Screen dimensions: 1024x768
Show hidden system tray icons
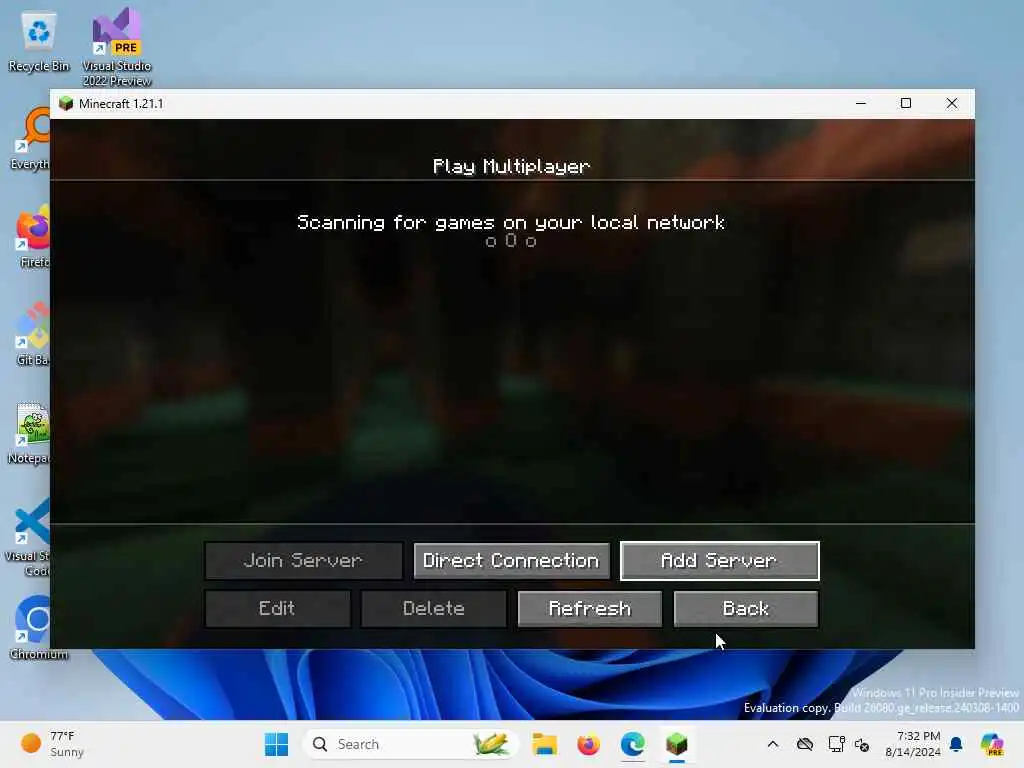coord(773,744)
